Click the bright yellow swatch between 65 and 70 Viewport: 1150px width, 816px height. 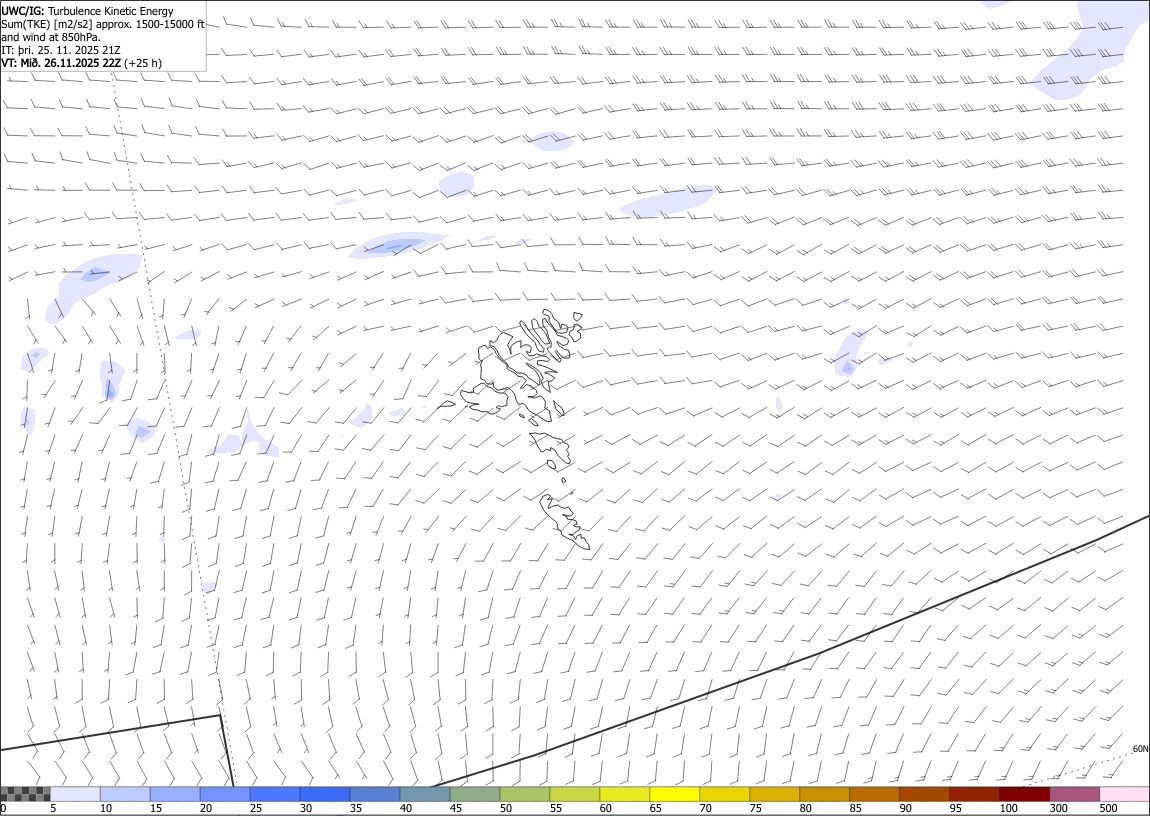click(x=675, y=794)
